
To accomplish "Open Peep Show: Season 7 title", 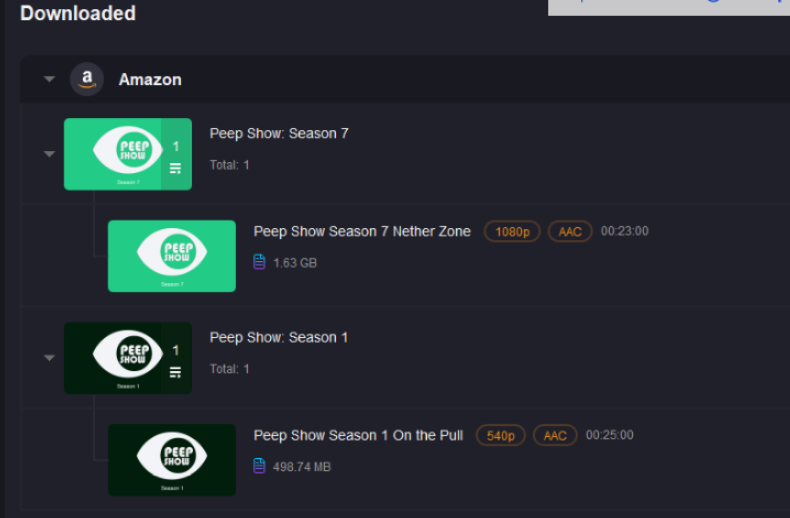I will 279,134.
